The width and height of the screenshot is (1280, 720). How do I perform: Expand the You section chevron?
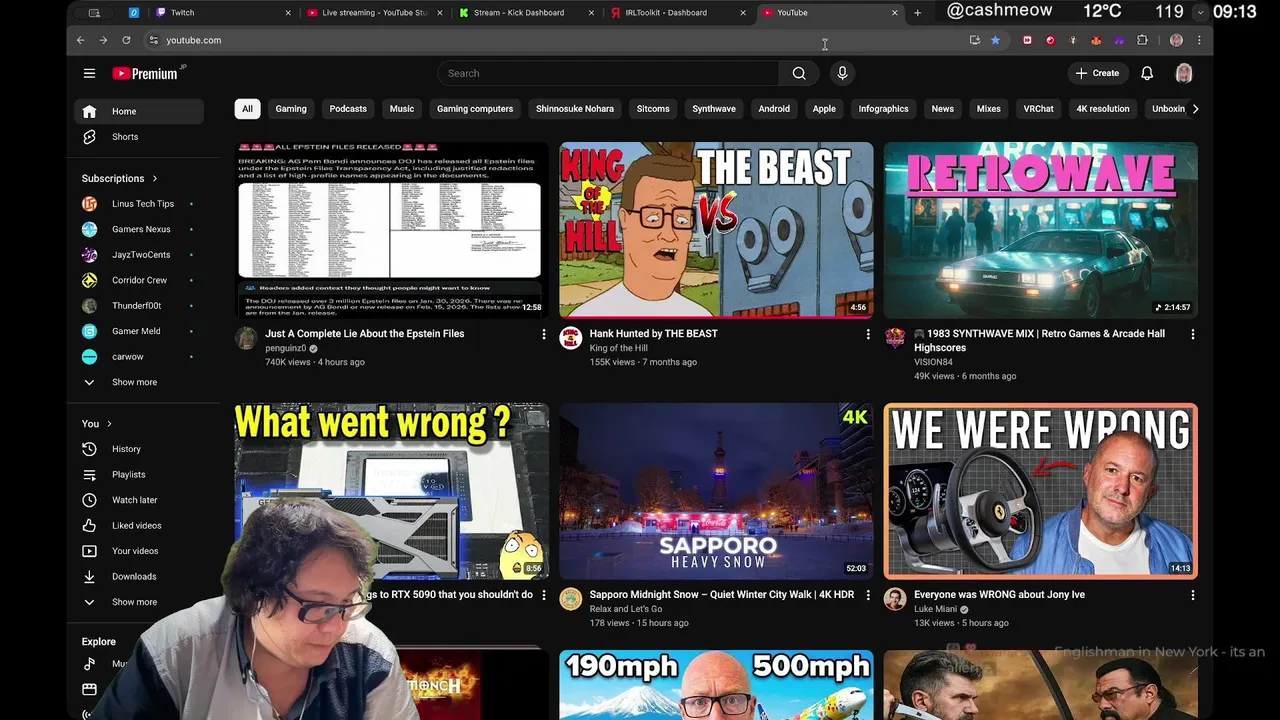pos(109,424)
